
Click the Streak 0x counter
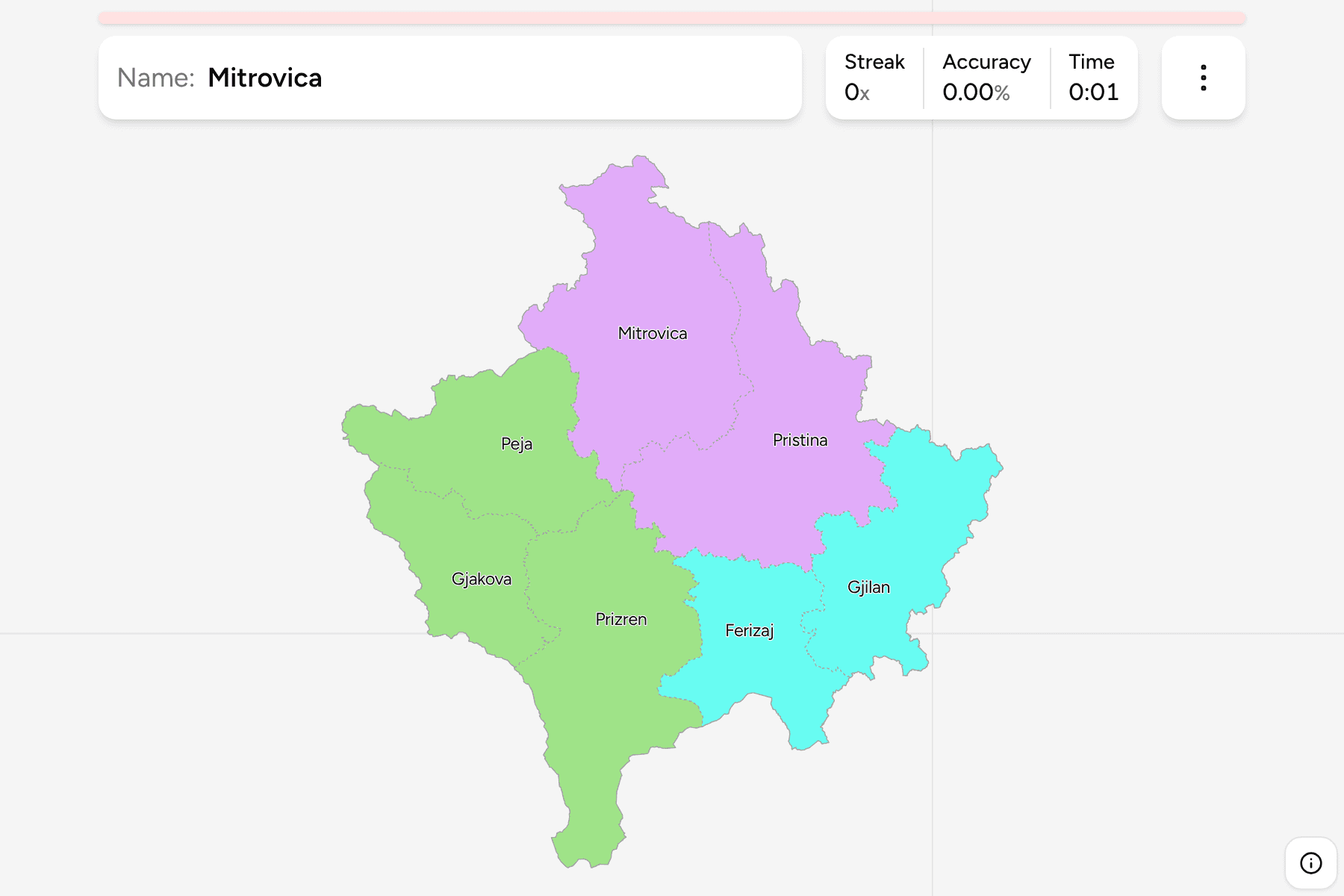point(874,78)
